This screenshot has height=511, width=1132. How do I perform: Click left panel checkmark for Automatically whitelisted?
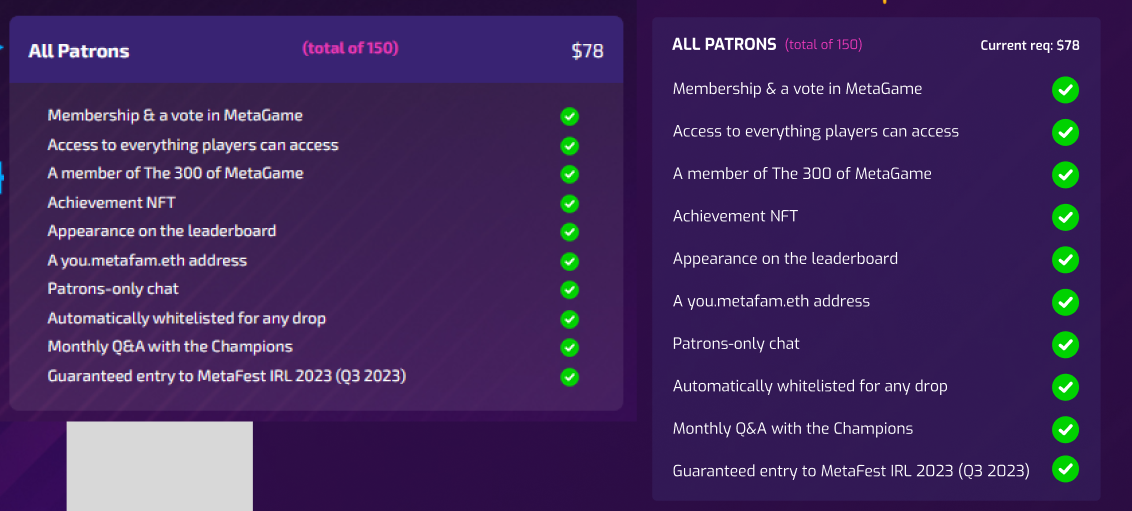[570, 319]
